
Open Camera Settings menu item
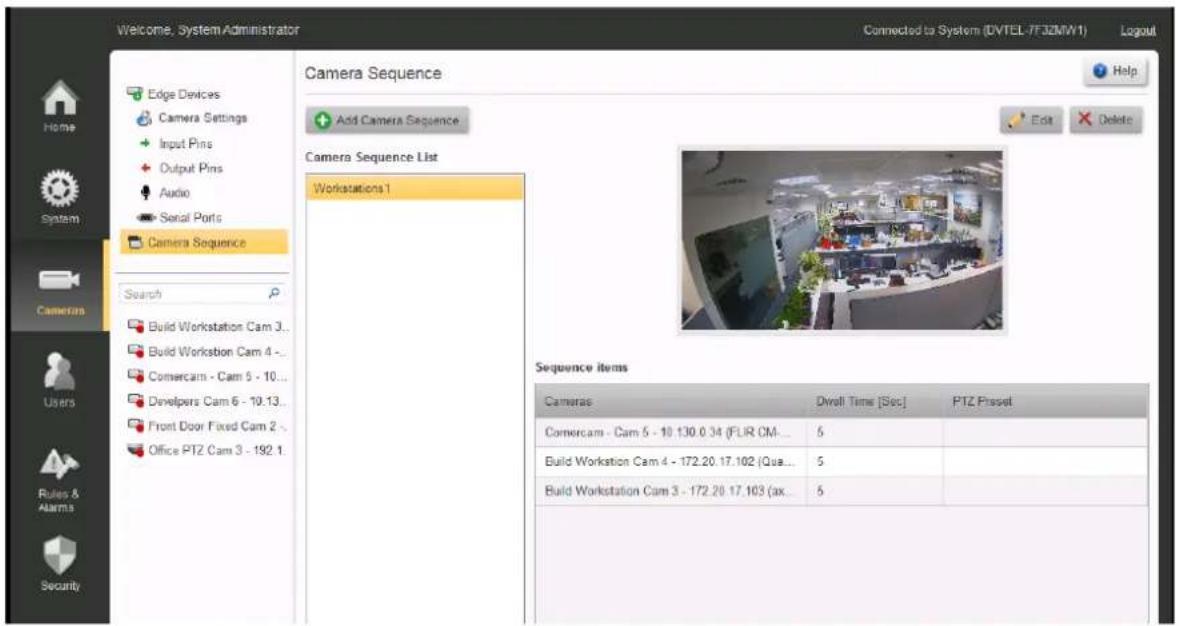pos(202,118)
